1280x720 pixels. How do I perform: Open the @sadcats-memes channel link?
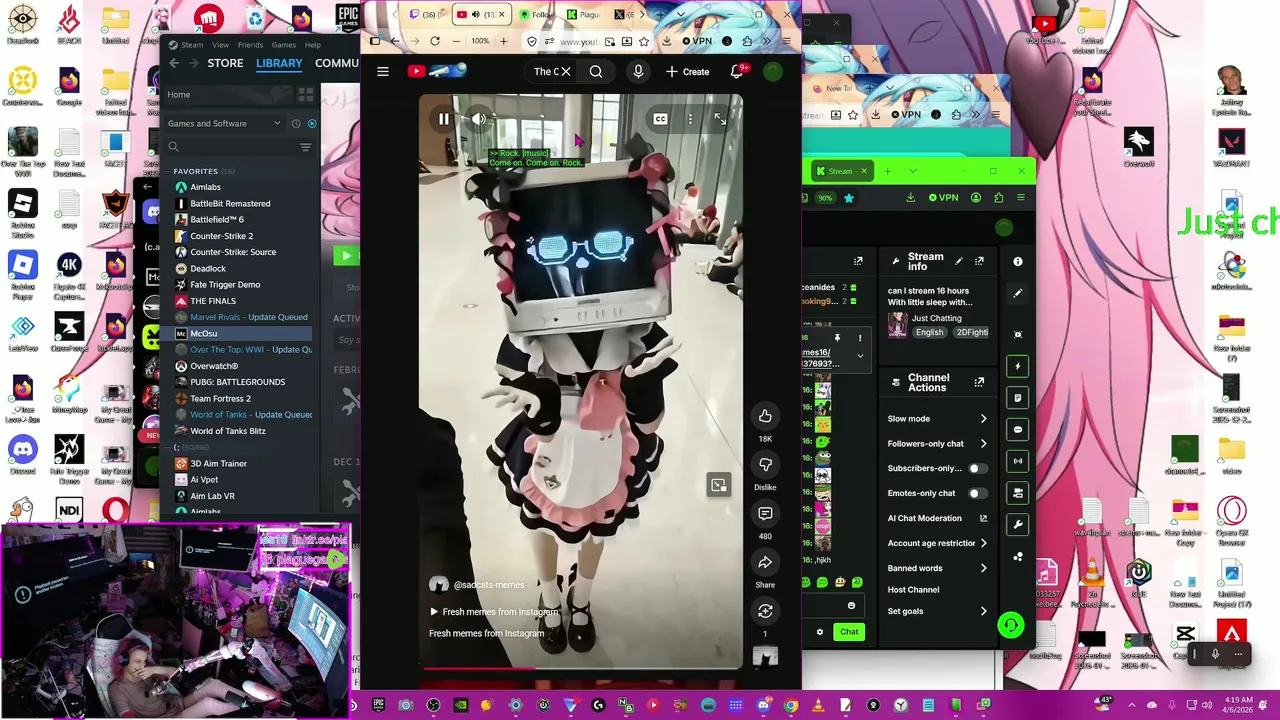coord(488,585)
